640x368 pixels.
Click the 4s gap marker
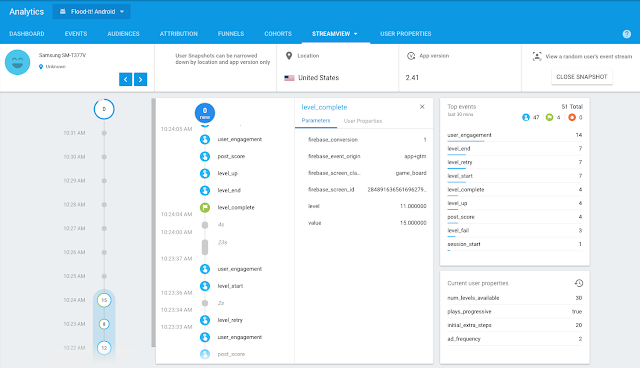pyautogui.click(x=205, y=225)
